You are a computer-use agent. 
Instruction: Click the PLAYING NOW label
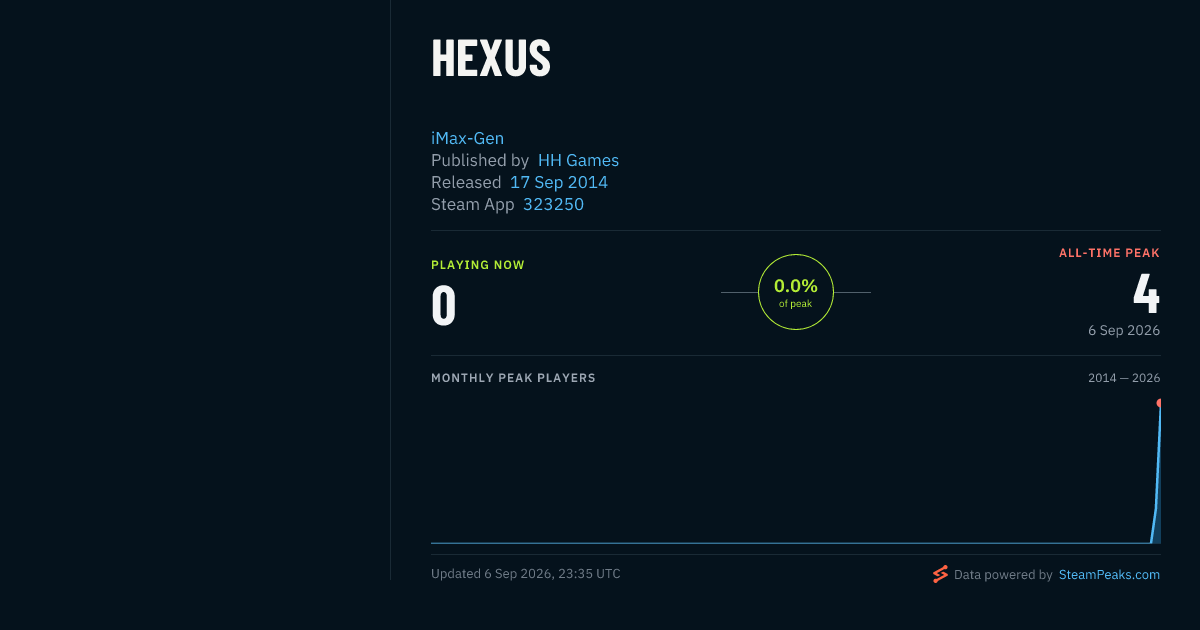(x=478, y=265)
